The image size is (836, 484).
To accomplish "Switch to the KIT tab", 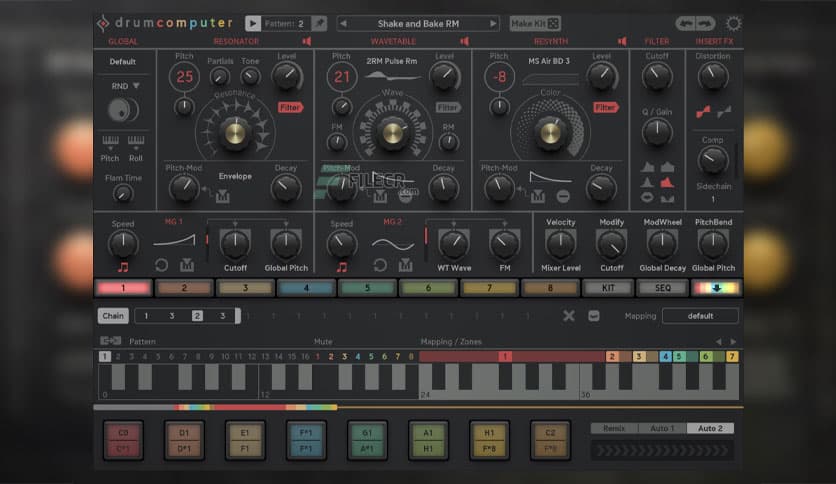I will [x=608, y=288].
